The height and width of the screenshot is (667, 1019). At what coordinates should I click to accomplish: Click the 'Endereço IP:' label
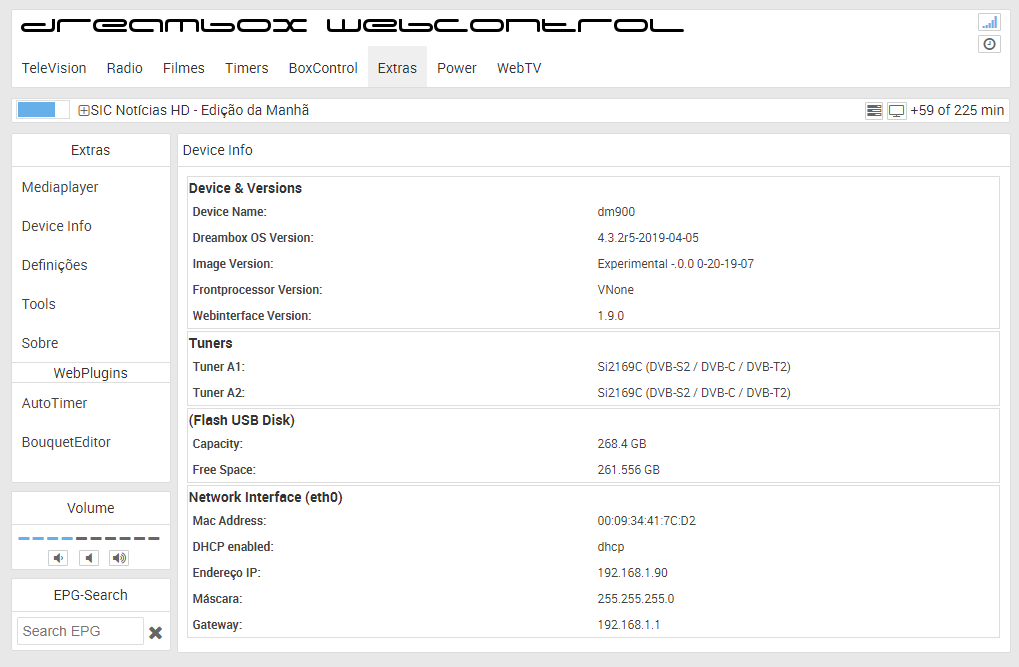(x=226, y=573)
